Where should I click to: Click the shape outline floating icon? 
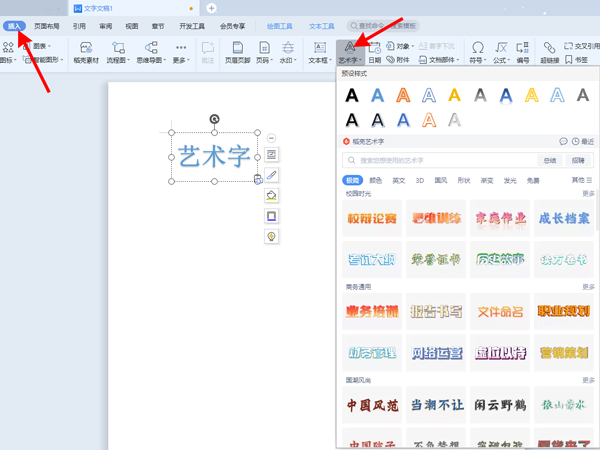point(271,216)
